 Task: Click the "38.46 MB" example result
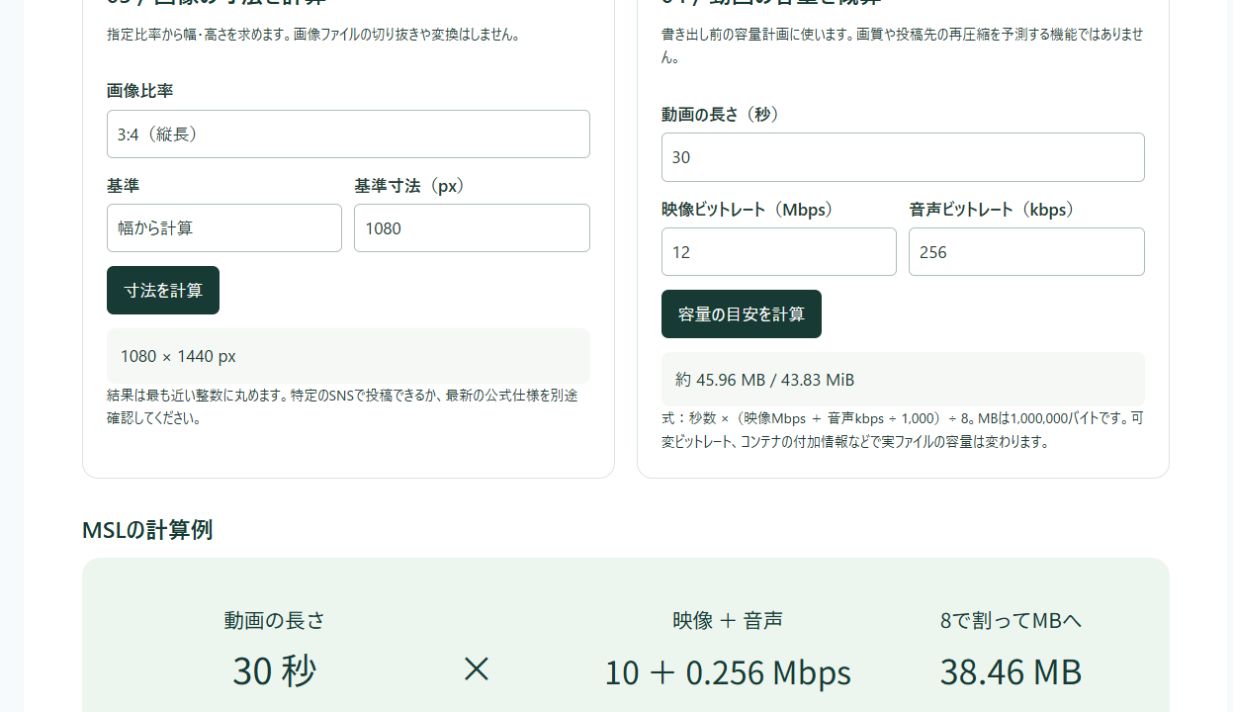[x=1011, y=672]
